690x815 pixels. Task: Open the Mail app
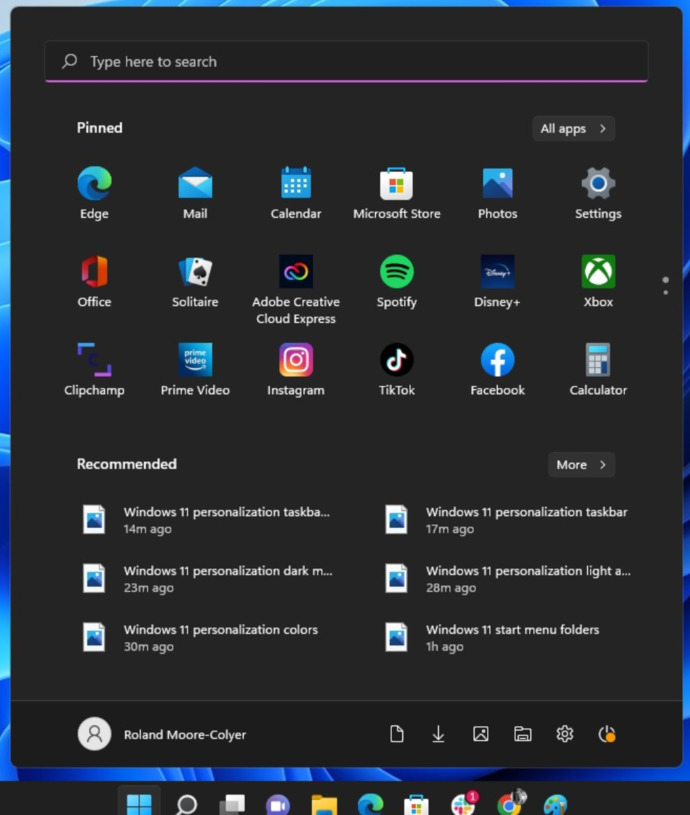click(x=195, y=192)
